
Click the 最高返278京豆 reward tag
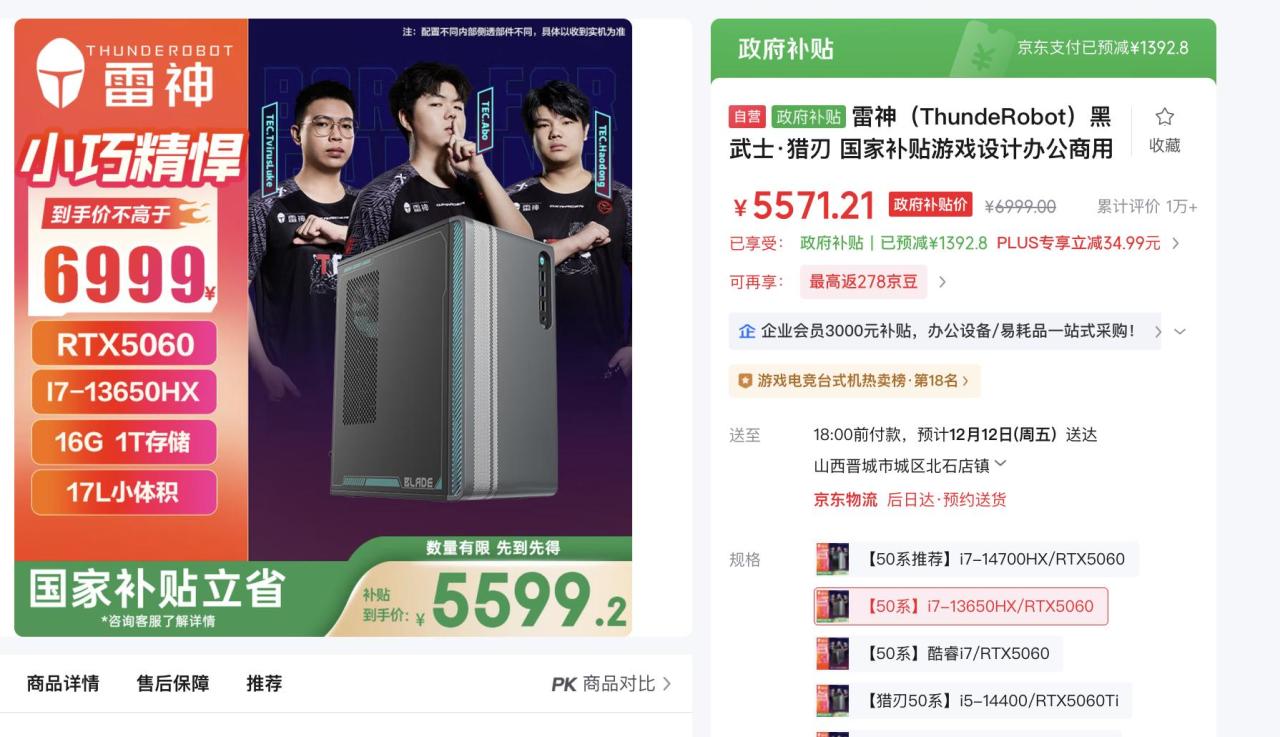[x=863, y=282]
